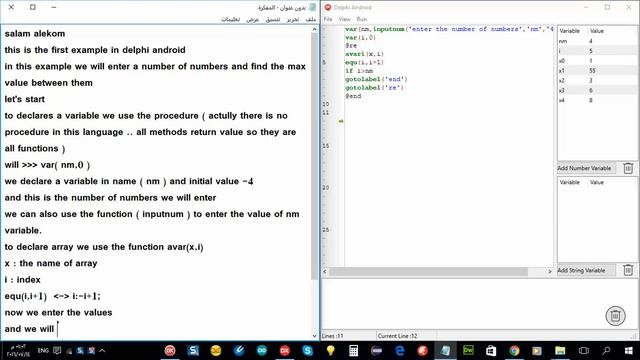640x360 pixels.
Task: Open the View menu in Delphi Android
Action: (x=344, y=19)
